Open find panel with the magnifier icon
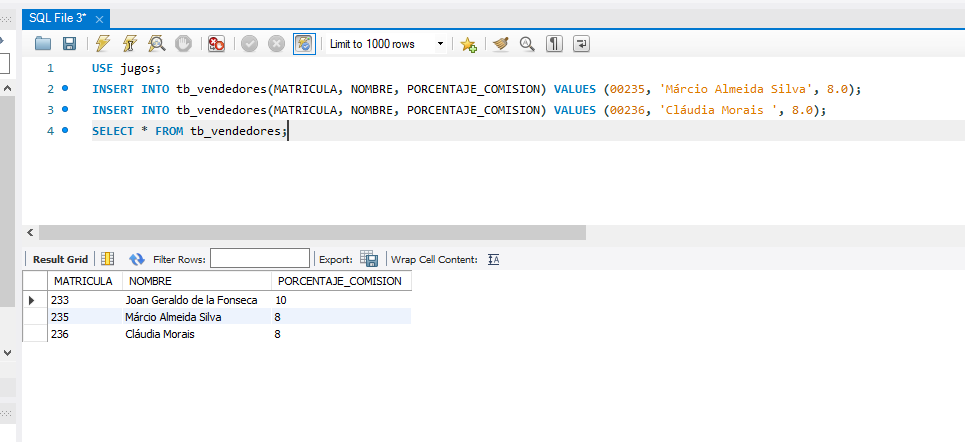 click(527, 44)
